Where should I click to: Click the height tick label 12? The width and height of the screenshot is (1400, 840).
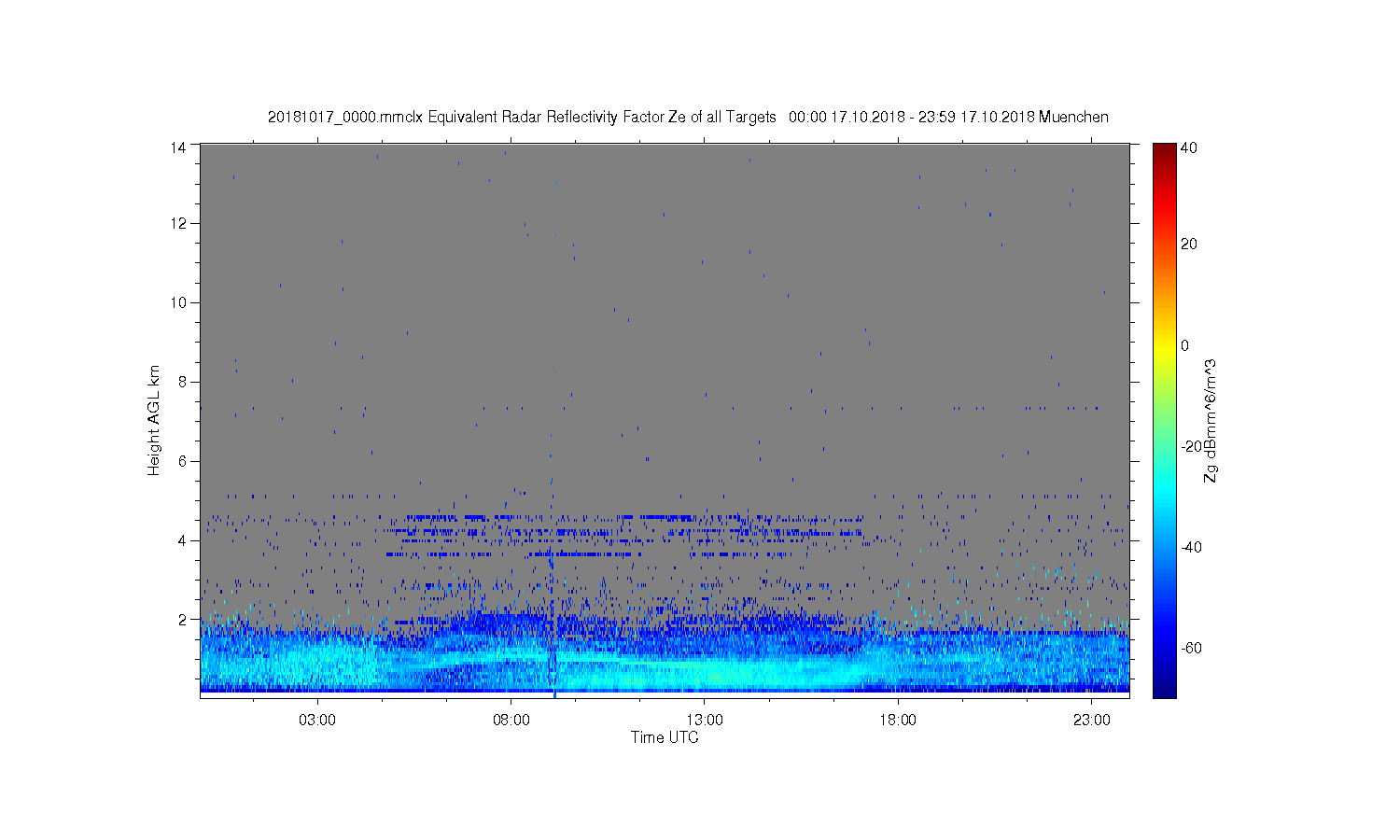point(179,224)
